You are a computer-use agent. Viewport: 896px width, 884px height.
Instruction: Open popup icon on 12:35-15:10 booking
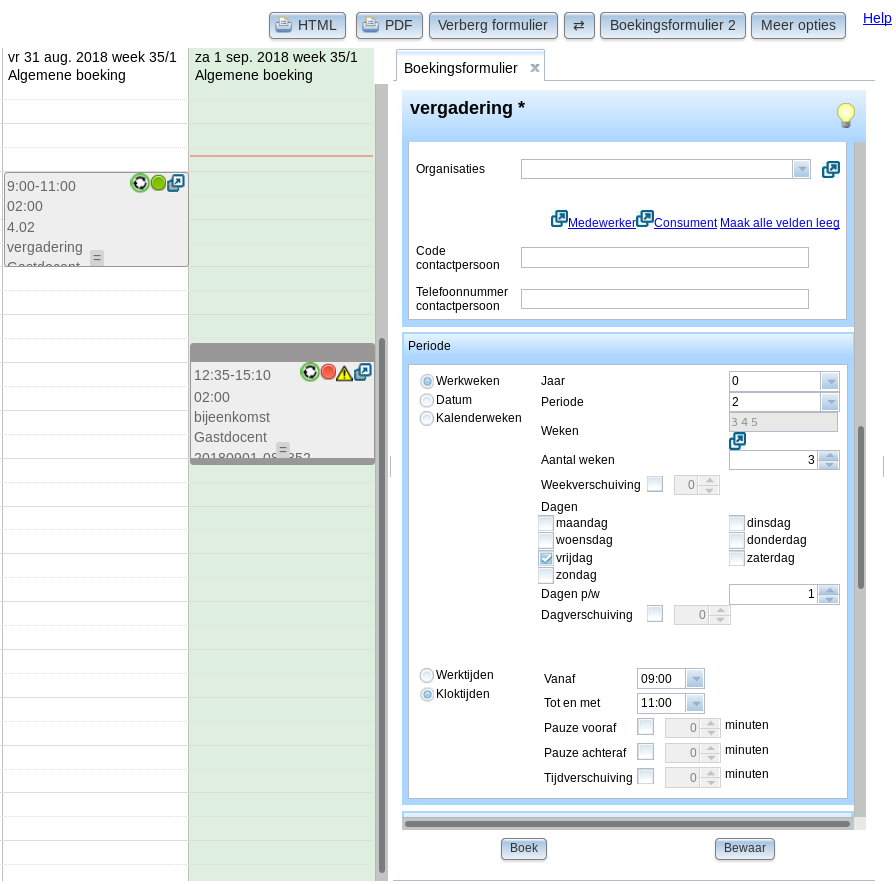tap(362, 373)
